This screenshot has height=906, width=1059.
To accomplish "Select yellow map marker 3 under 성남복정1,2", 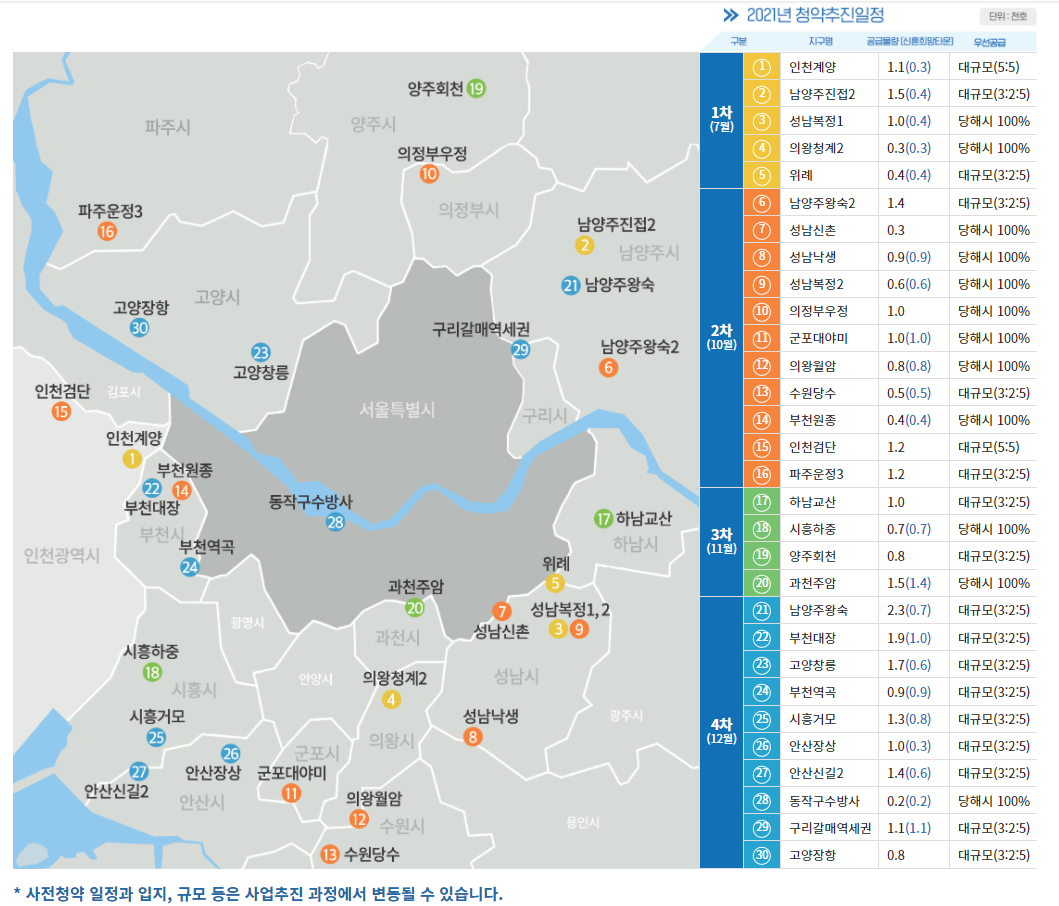I will tap(558, 629).
